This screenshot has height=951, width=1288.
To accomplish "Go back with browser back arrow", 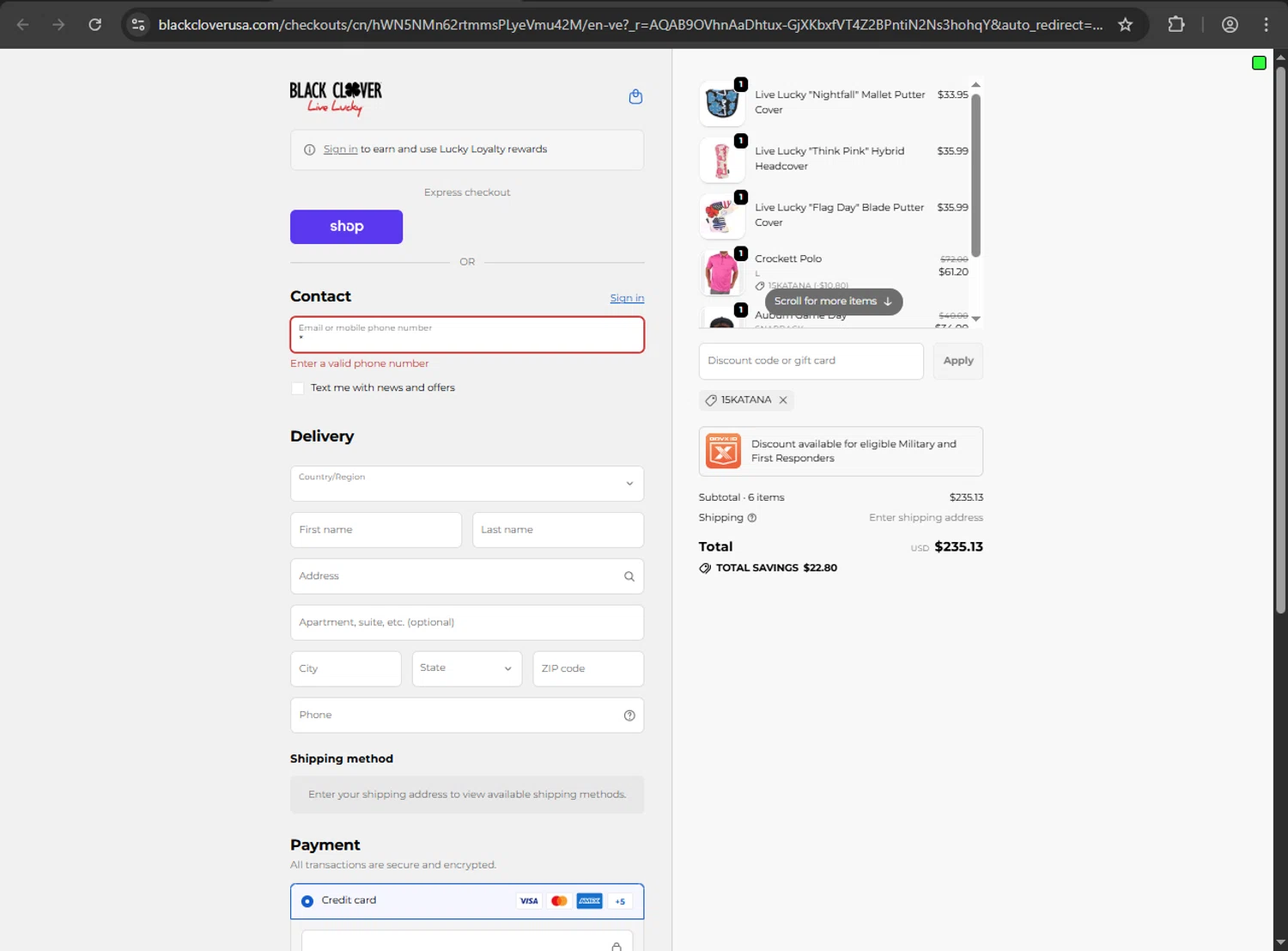I will (23, 25).
